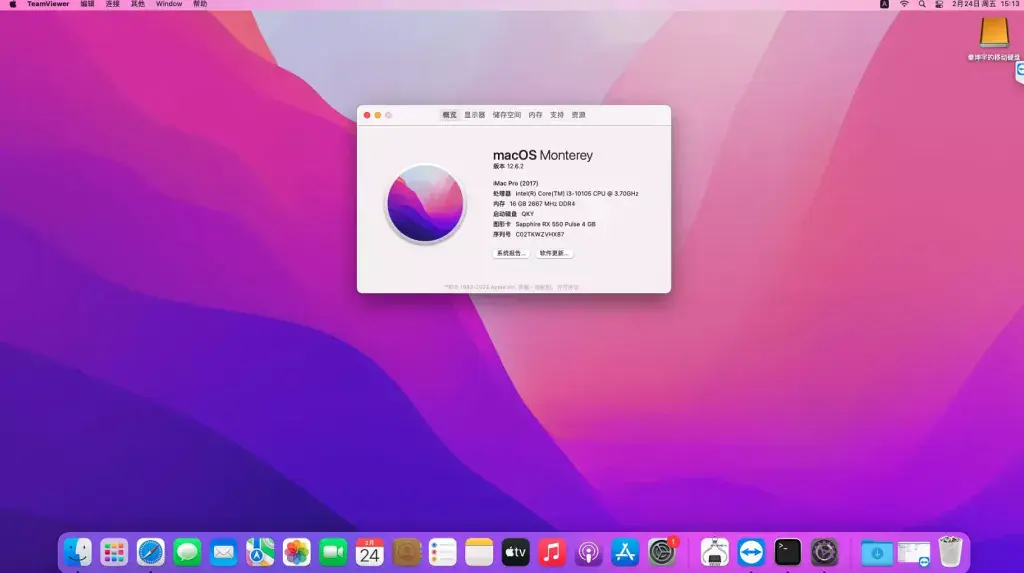Open TeamViewer from the Dock
Viewport: 1024px width, 573px height.
click(751, 553)
